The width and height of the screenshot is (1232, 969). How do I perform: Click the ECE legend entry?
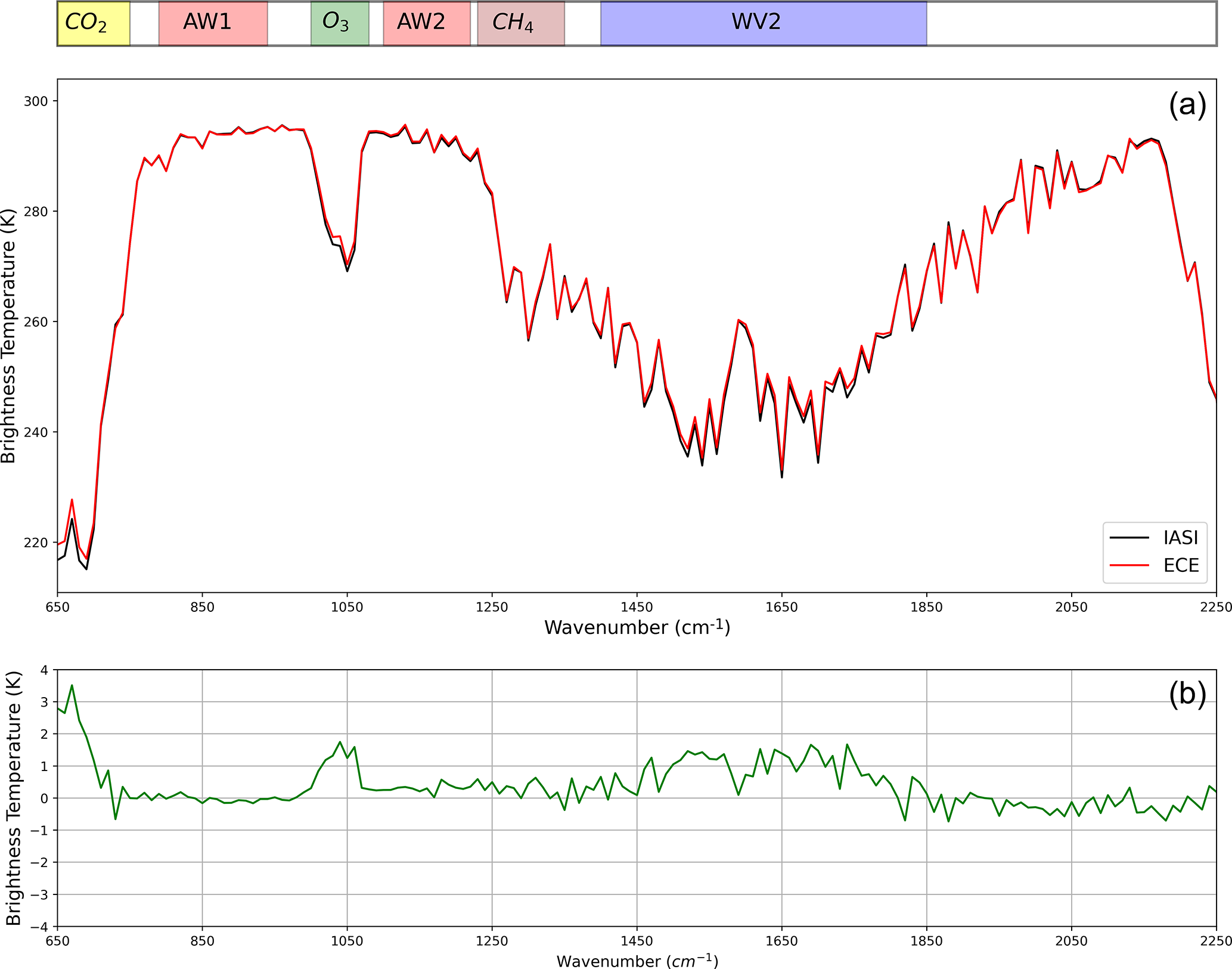[1181, 565]
